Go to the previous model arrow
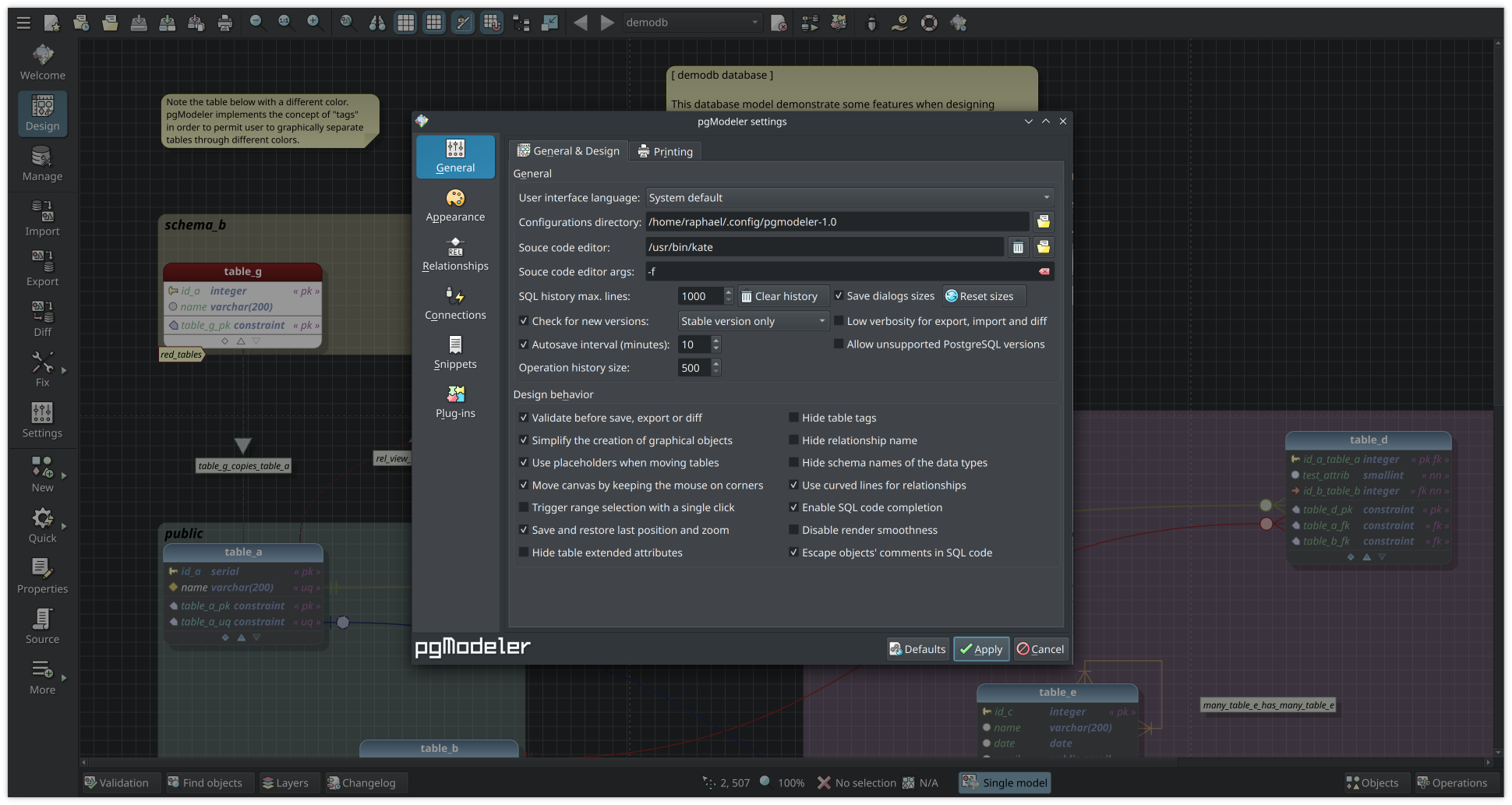The width and height of the screenshot is (1512, 805). coord(581,23)
